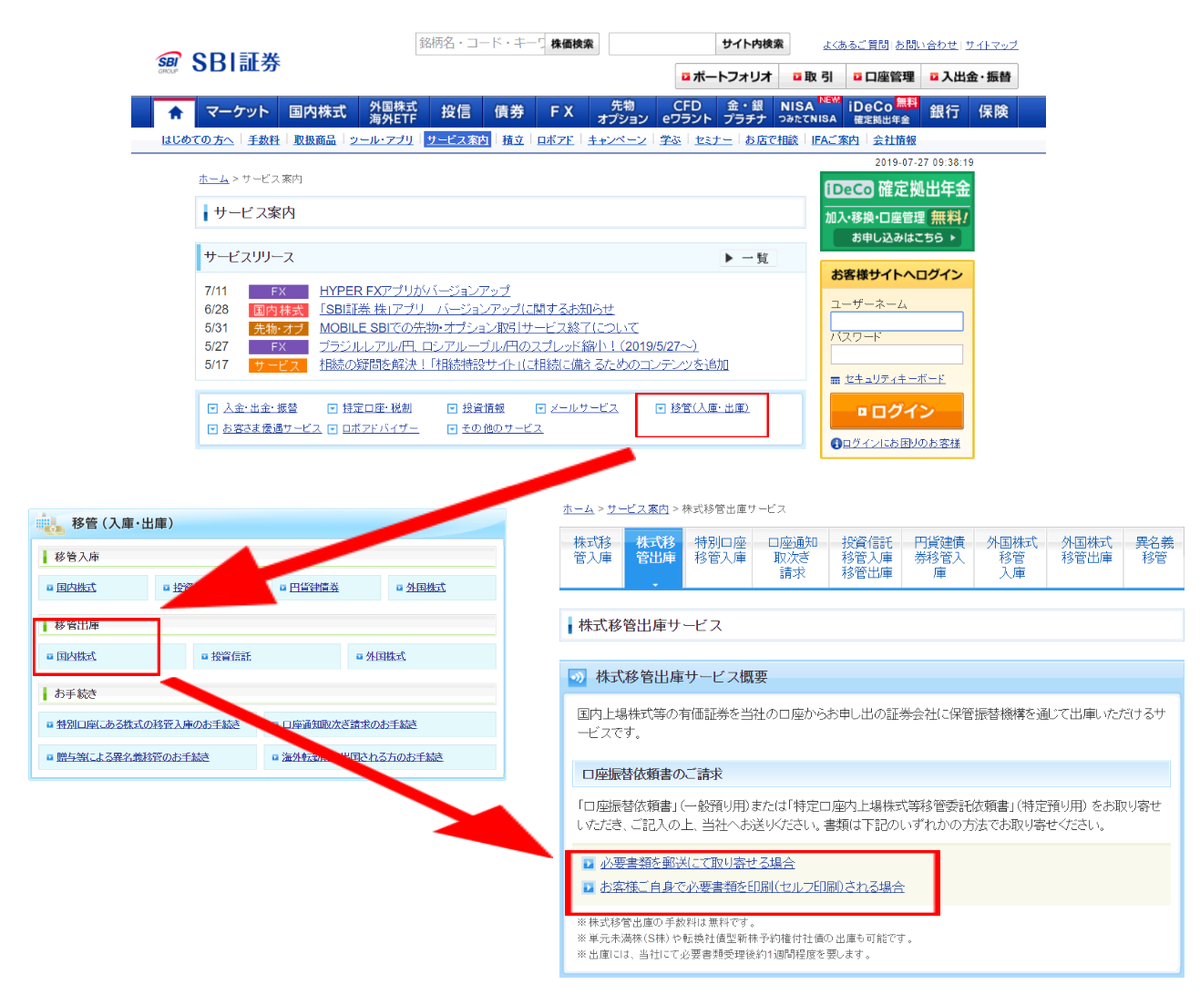Go to the home icon in the main navigation
The image size is (1200, 995).
pyautogui.click(x=174, y=112)
